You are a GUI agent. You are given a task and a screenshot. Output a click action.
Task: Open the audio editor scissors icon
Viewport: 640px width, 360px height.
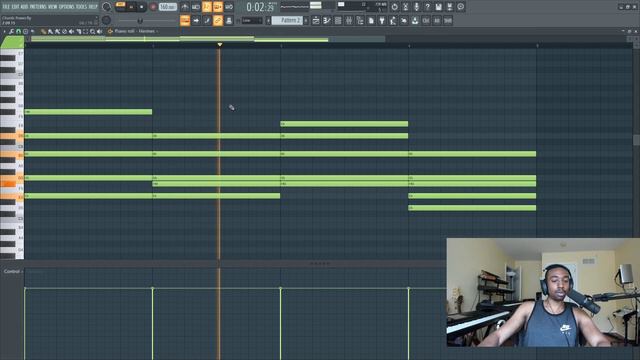pos(405,7)
